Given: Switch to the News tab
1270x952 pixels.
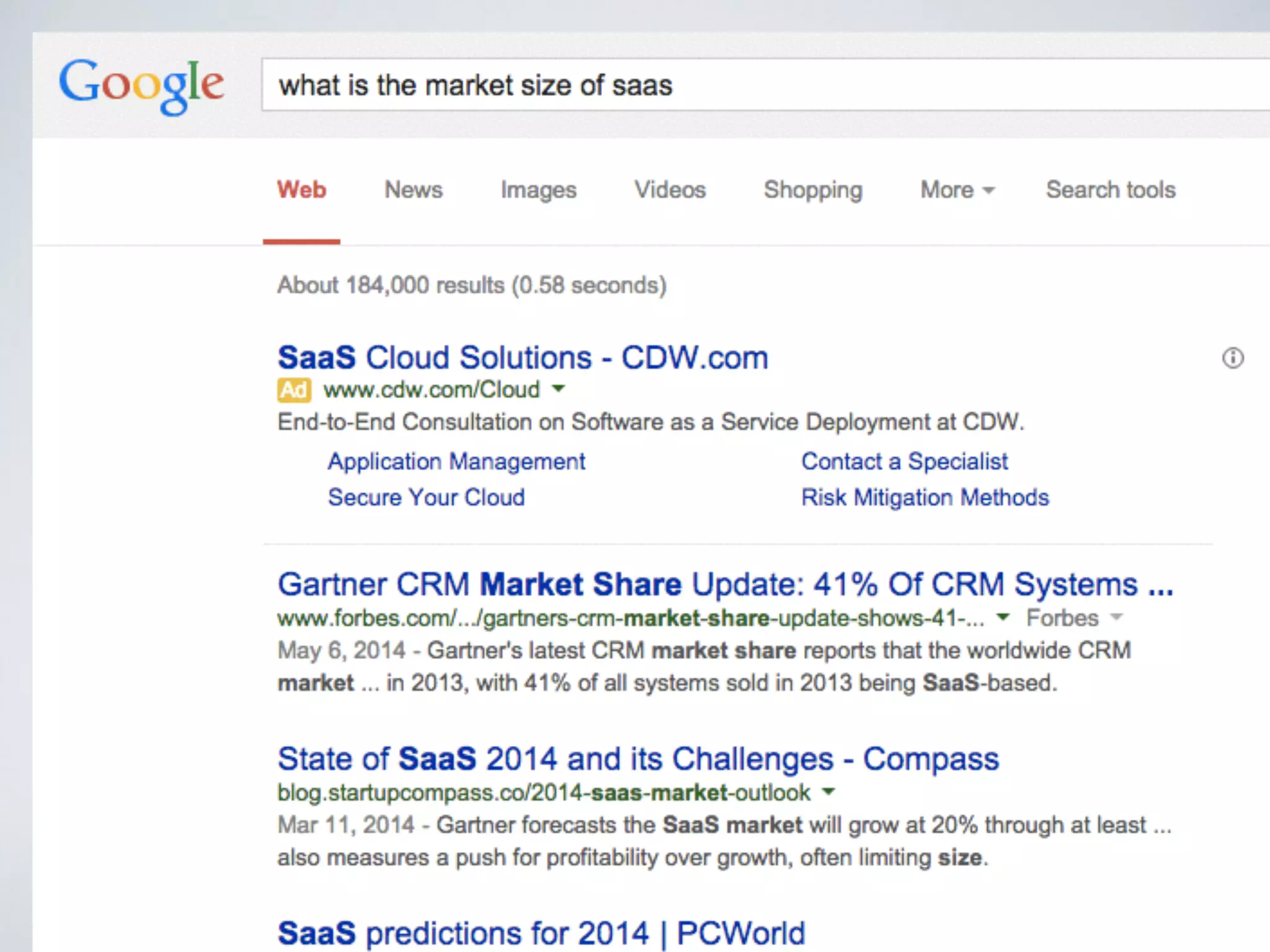Looking at the screenshot, I should tap(413, 190).
